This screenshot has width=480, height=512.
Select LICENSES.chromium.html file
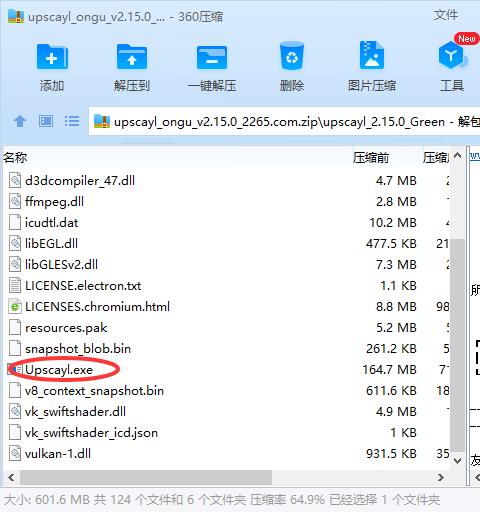point(97,307)
